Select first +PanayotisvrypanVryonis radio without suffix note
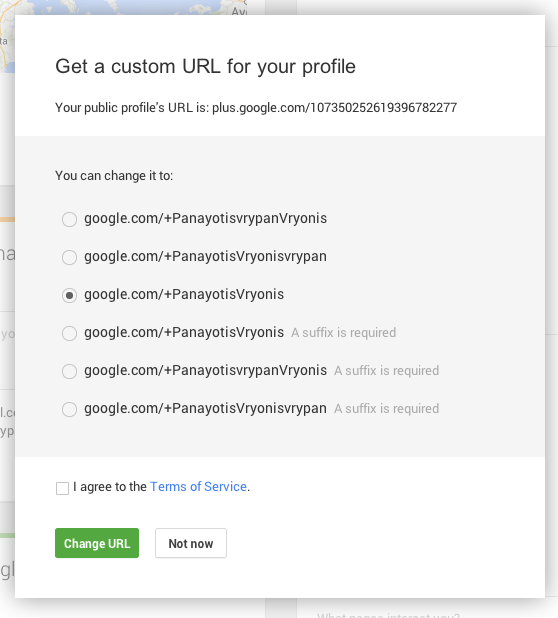The image size is (558, 618). point(69,219)
